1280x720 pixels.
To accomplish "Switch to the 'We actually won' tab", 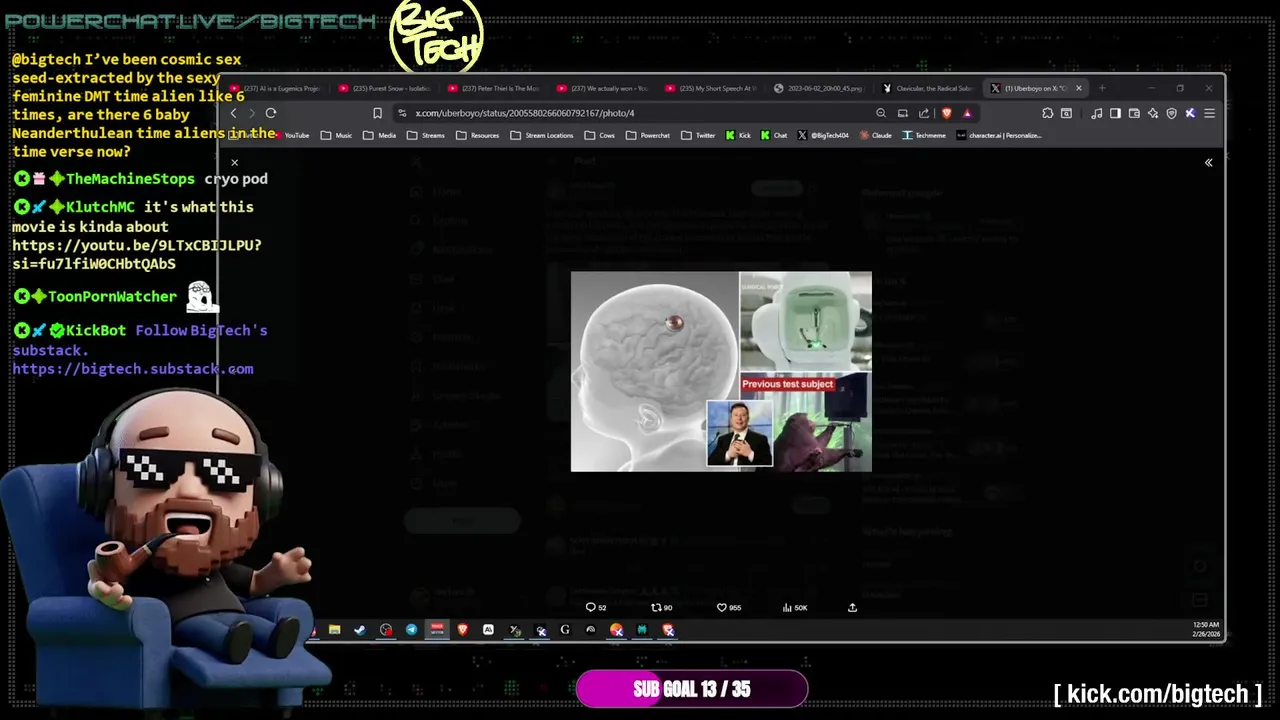I will point(604,88).
